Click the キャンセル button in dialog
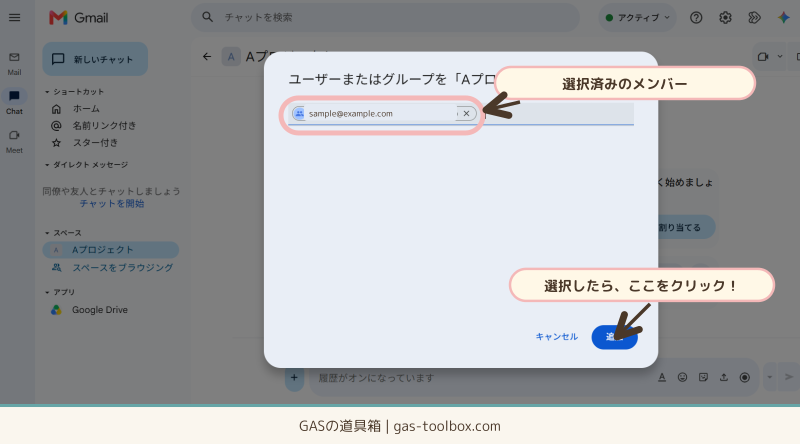The image size is (800, 444). [x=557, y=337]
